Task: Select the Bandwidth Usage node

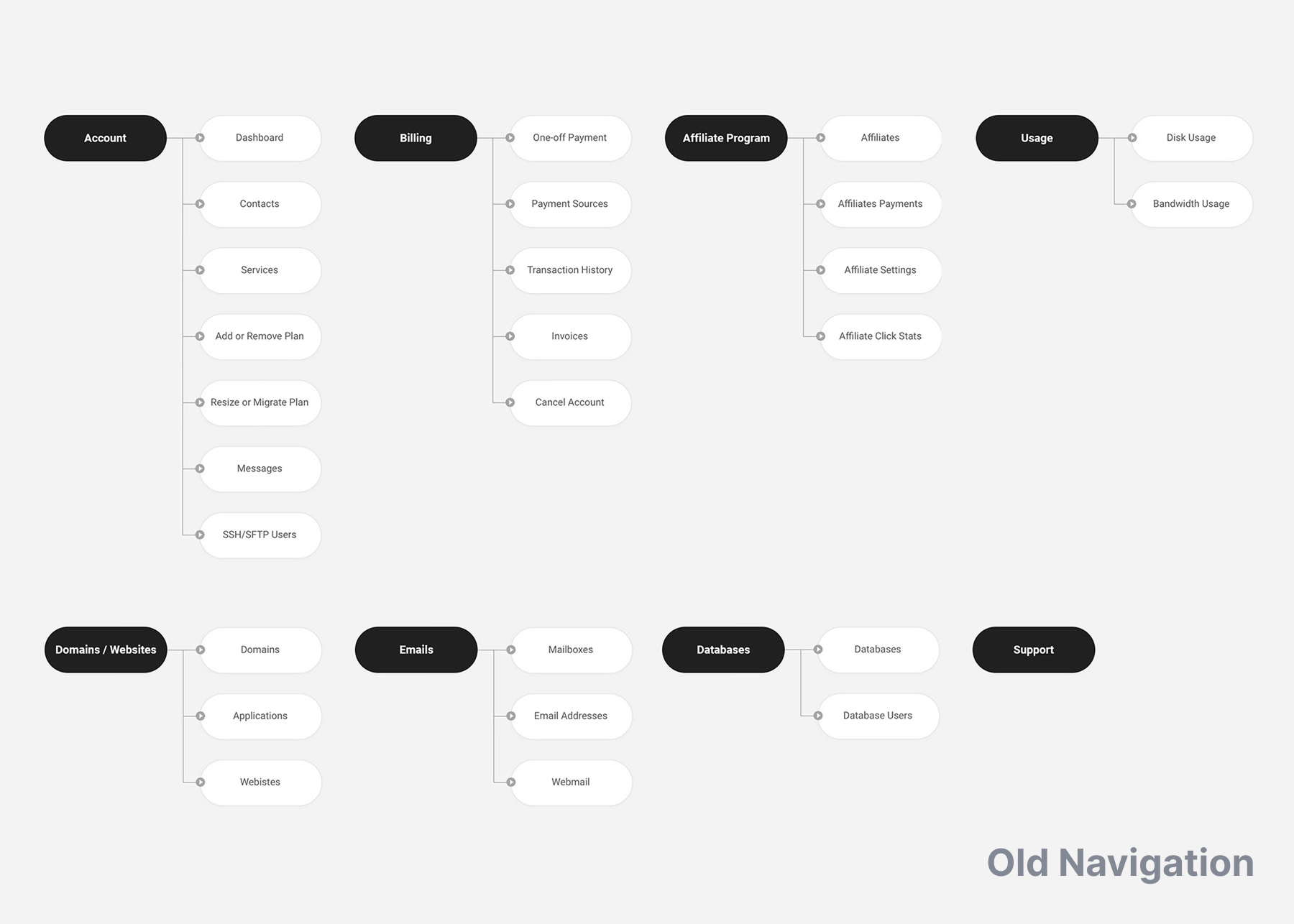Action: [x=1191, y=204]
